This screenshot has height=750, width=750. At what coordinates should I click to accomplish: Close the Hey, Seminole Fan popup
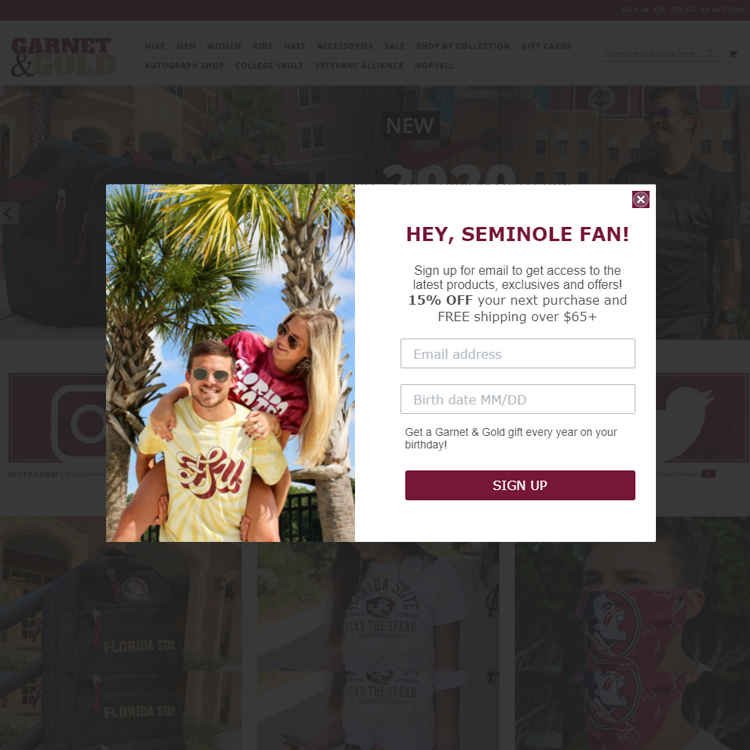tap(640, 199)
